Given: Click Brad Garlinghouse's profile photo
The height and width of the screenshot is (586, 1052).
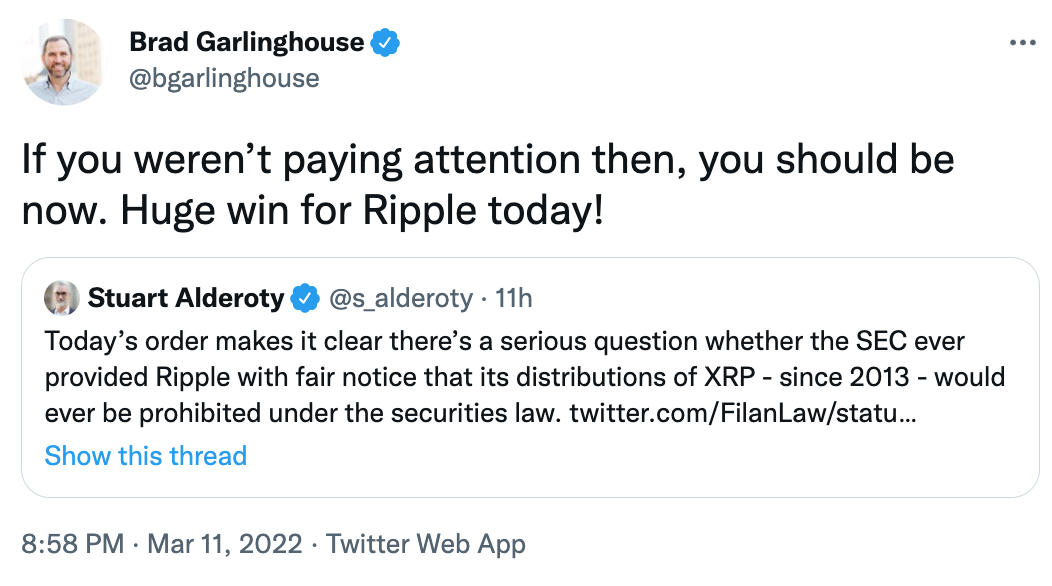Looking at the screenshot, I should pos(64,62).
